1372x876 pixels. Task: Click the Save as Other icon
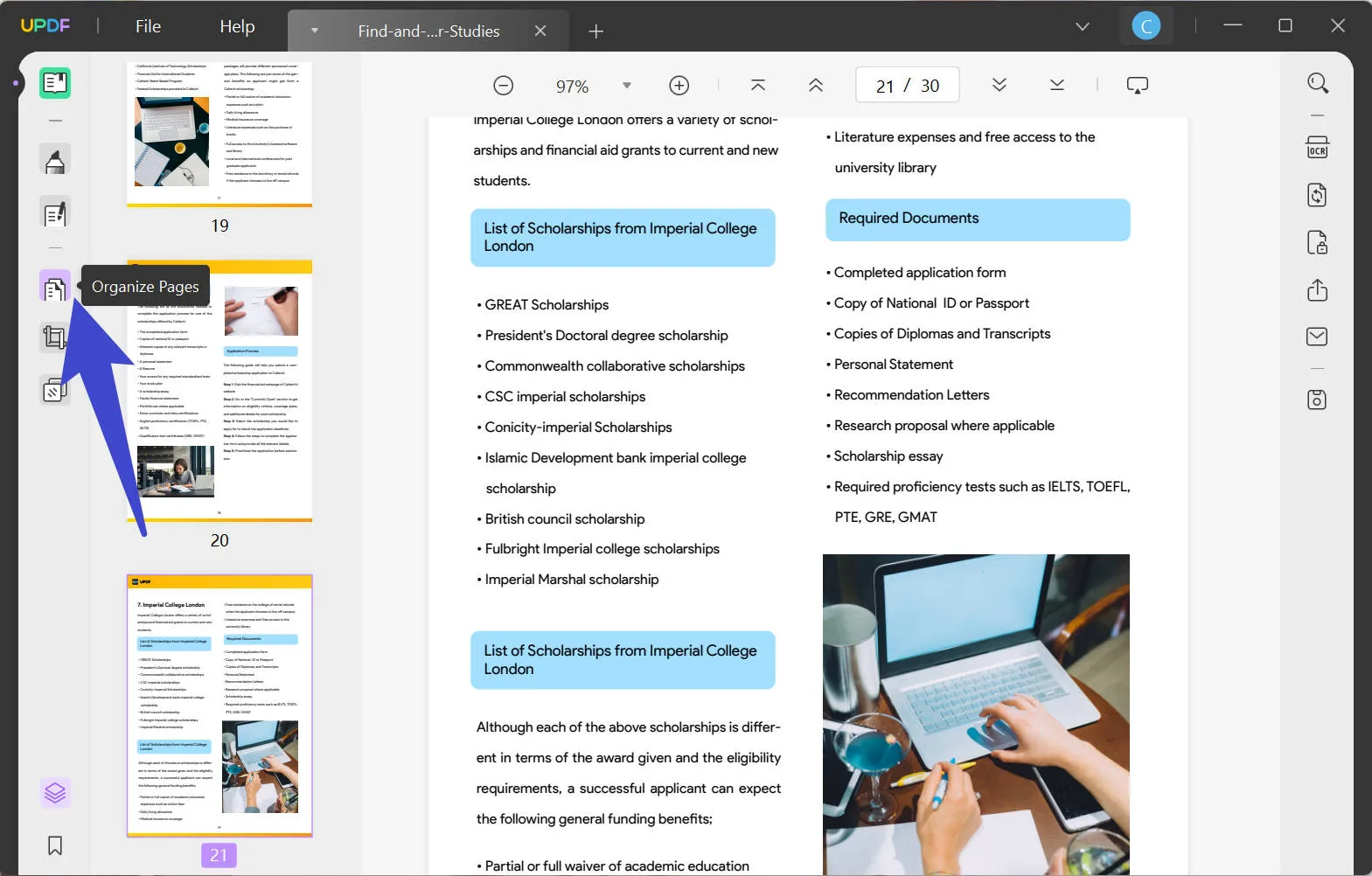click(x=1318, y=400)
